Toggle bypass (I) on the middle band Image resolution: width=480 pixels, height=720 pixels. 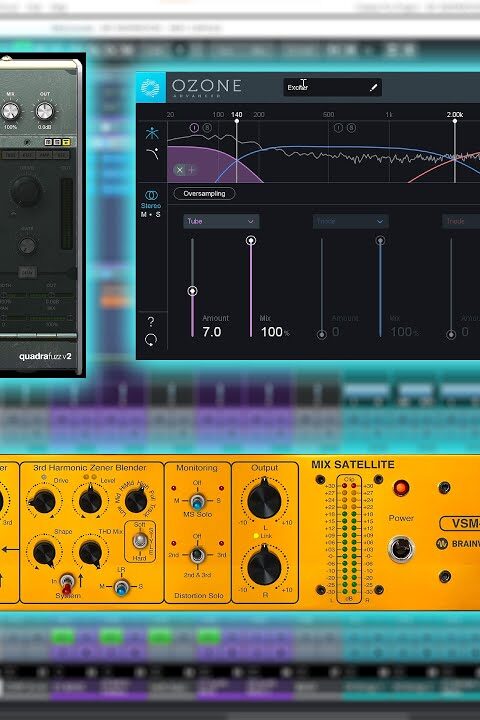point(339,128)
